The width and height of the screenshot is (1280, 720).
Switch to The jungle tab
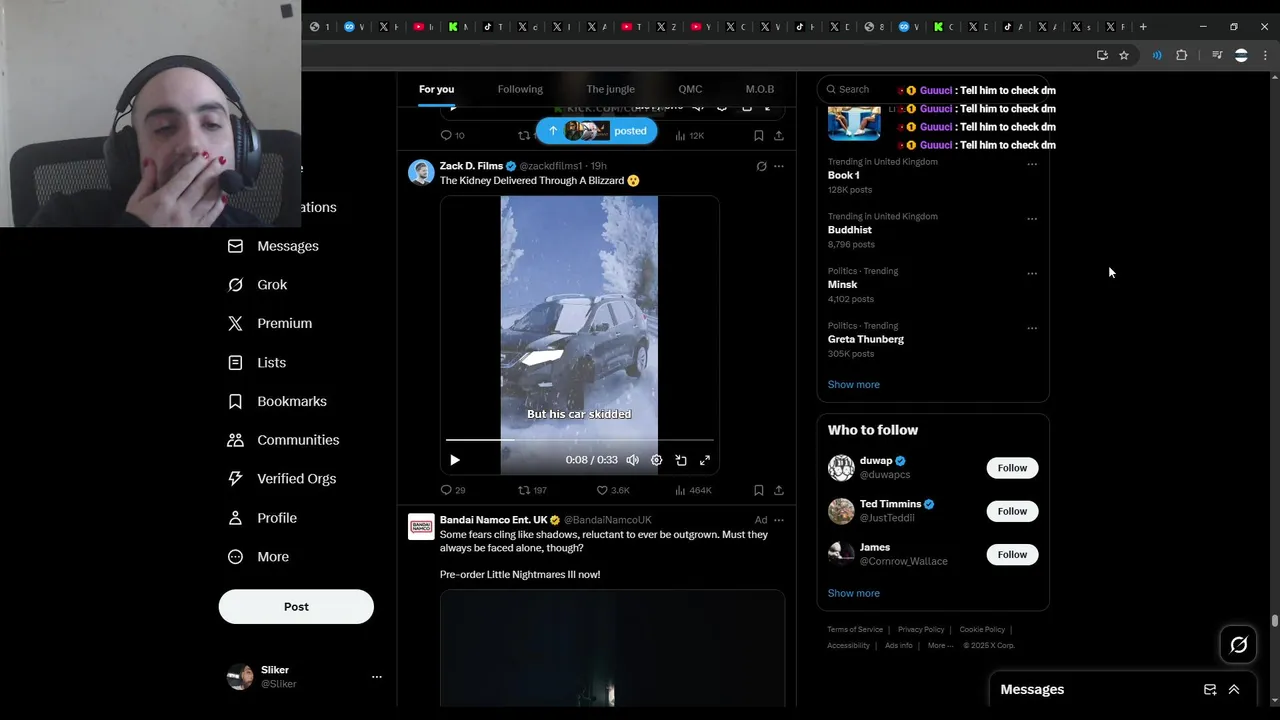610,89
